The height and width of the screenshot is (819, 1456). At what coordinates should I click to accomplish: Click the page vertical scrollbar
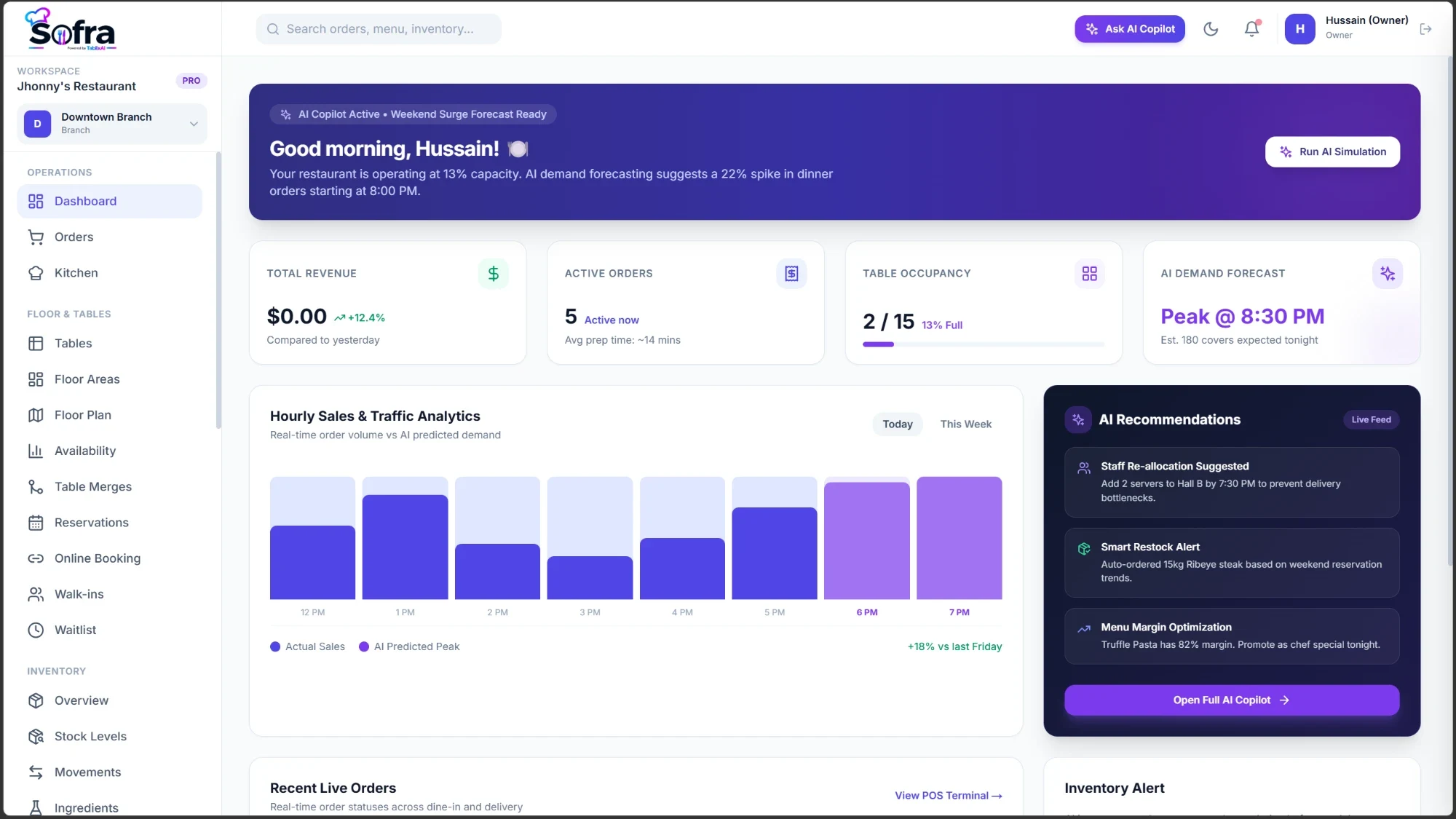pyautogui.click(x=1450, y=313)
